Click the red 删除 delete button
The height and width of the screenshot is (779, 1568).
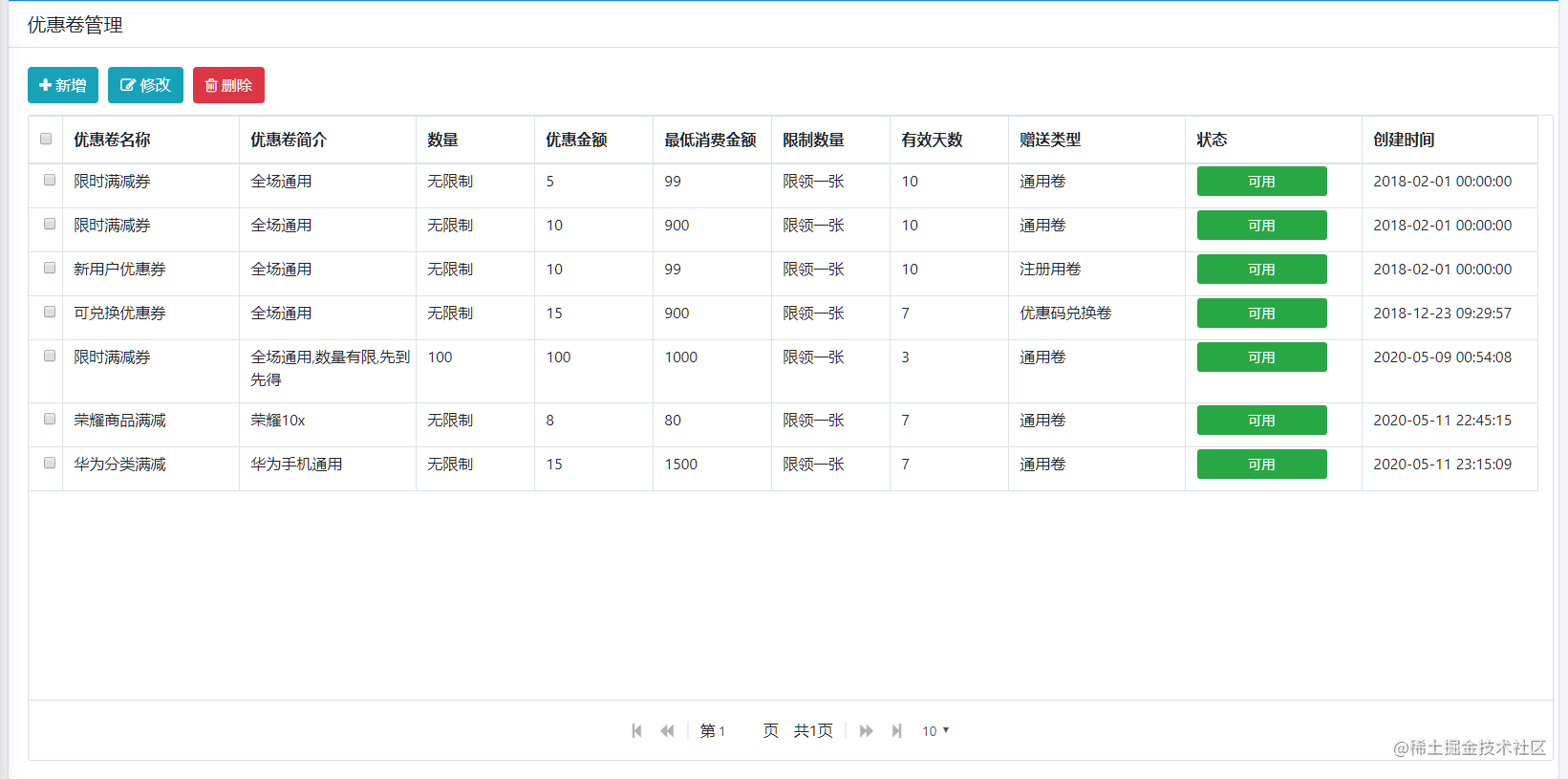228,85
